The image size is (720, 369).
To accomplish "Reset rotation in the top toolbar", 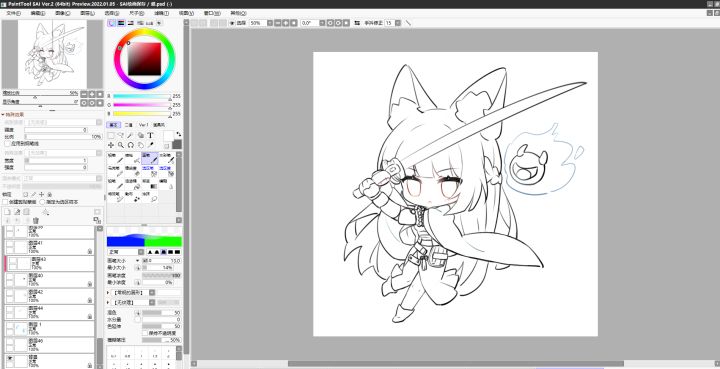I will point(346,22).
